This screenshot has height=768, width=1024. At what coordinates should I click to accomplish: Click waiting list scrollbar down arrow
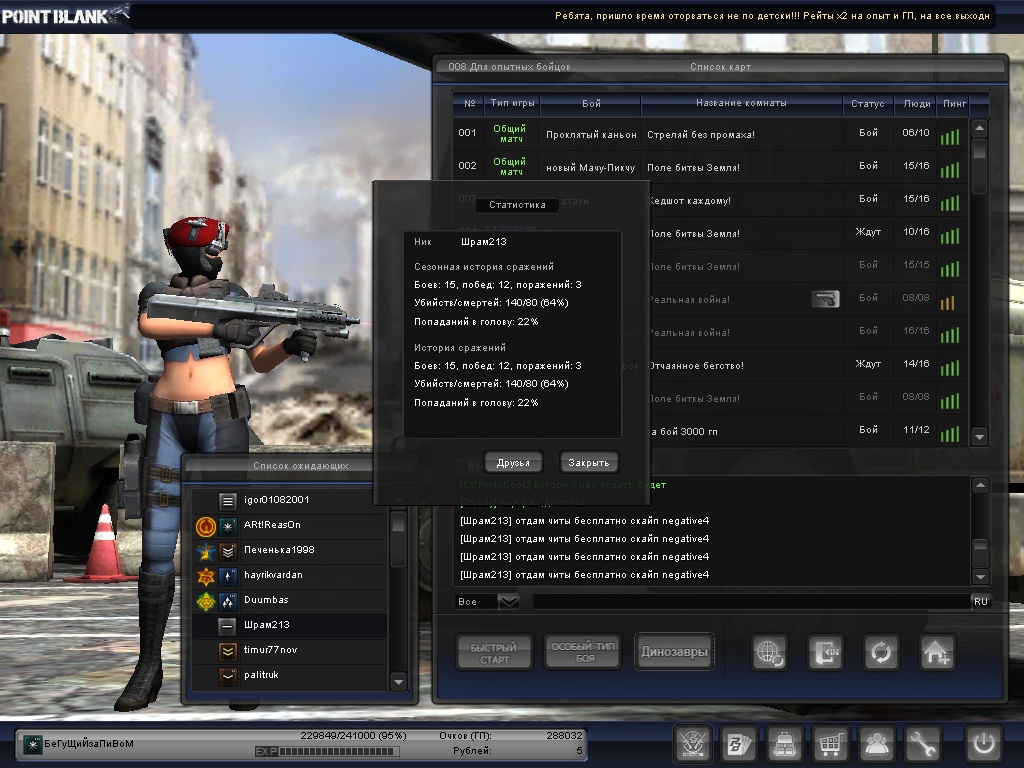click(398, 682)
